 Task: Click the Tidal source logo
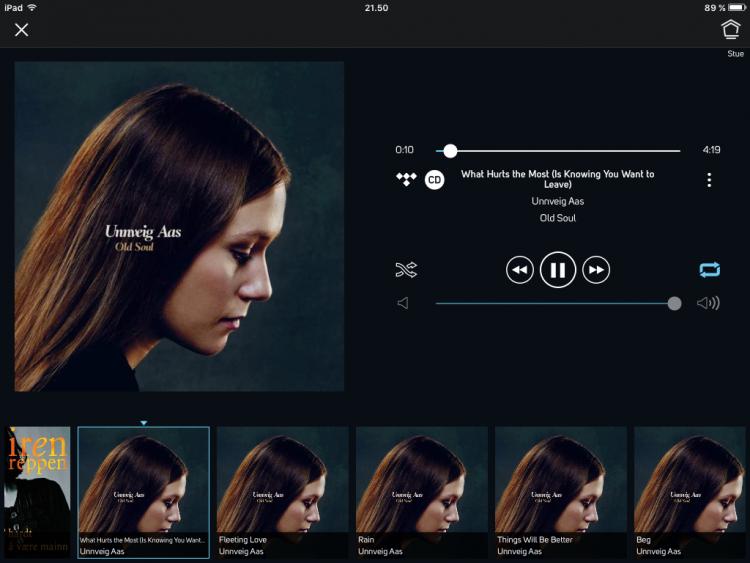(x=406, y=179)
